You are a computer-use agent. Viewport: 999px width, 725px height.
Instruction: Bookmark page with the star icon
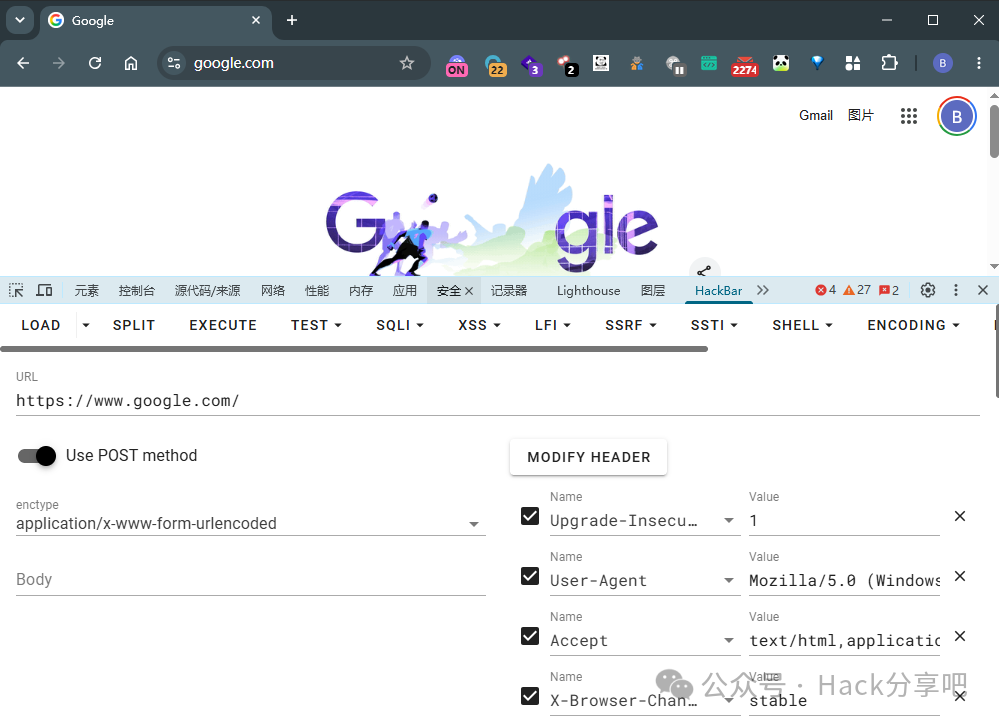pyautogui.click(x=406, y=63)
